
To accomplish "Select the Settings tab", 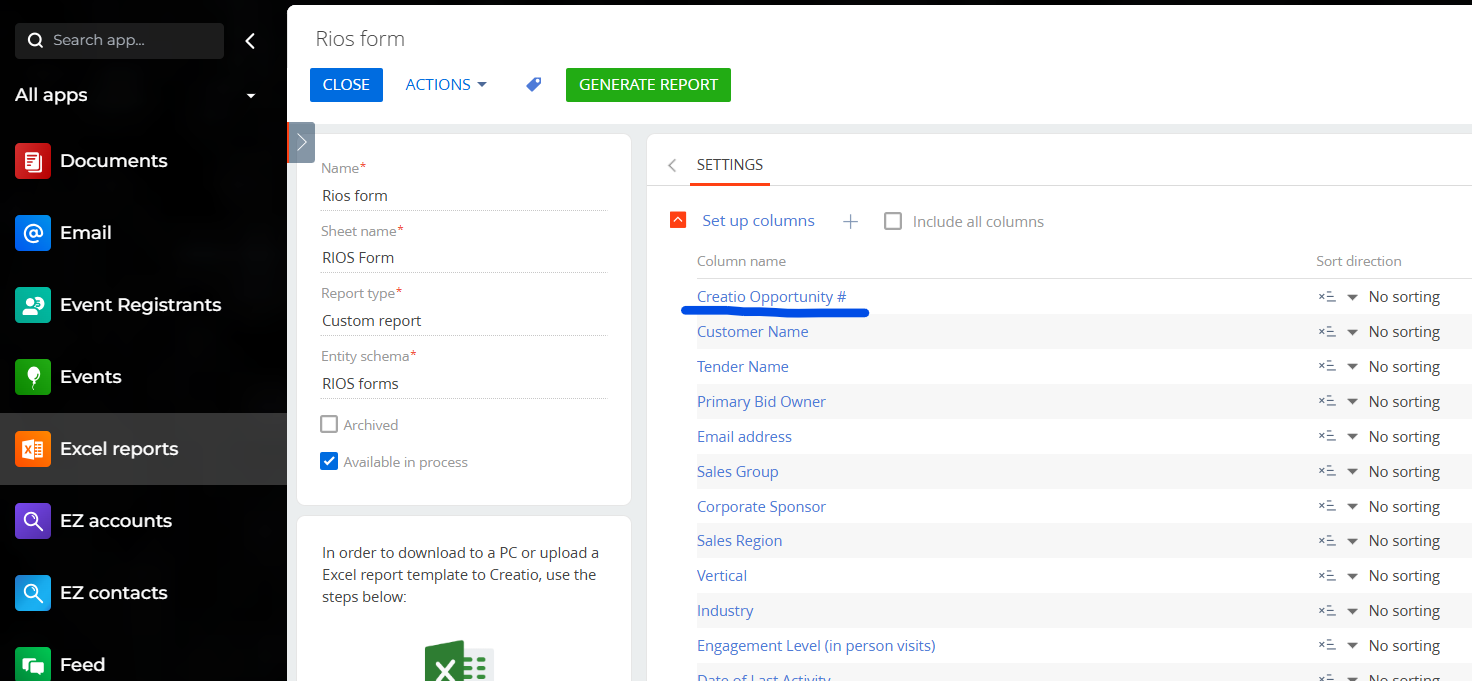I will tap(729, 165).
